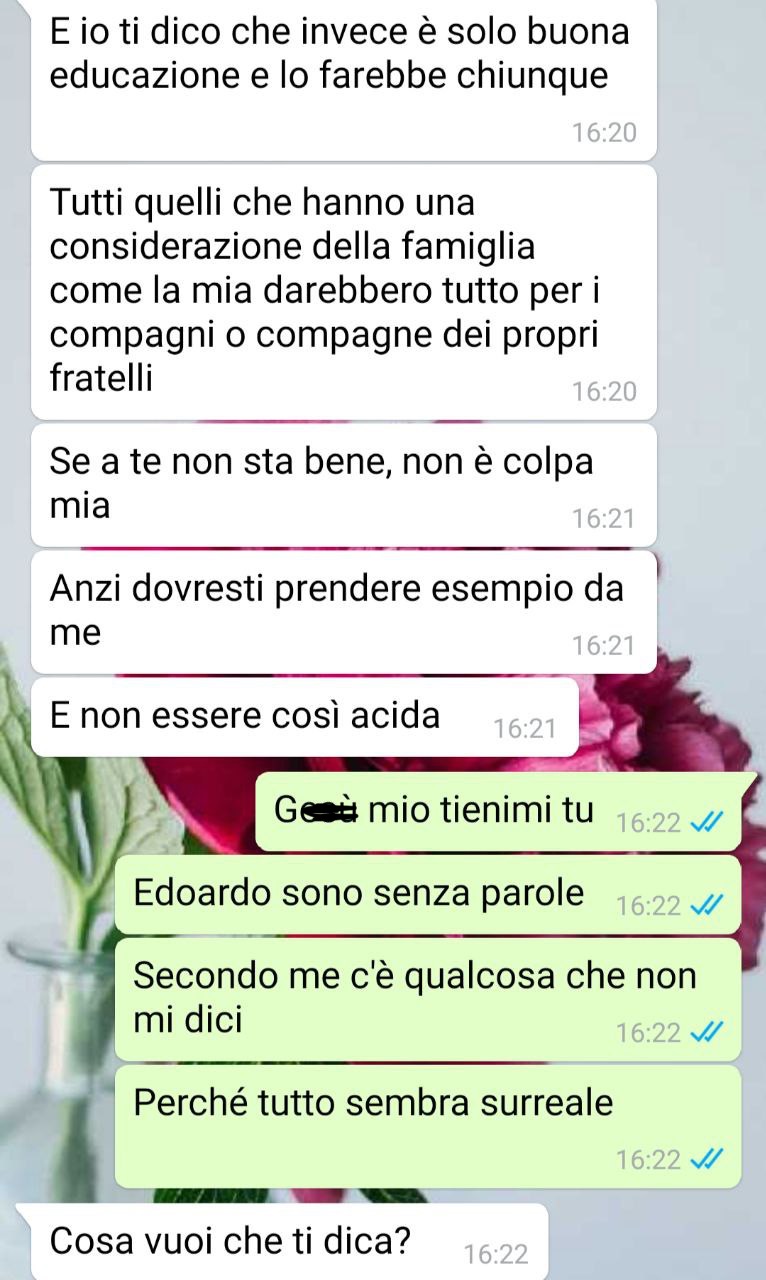Screen dimensions: 766x1280
Task: Tap the 16:20 timestamp on 'fratelli' message
Action: [604, 392]
